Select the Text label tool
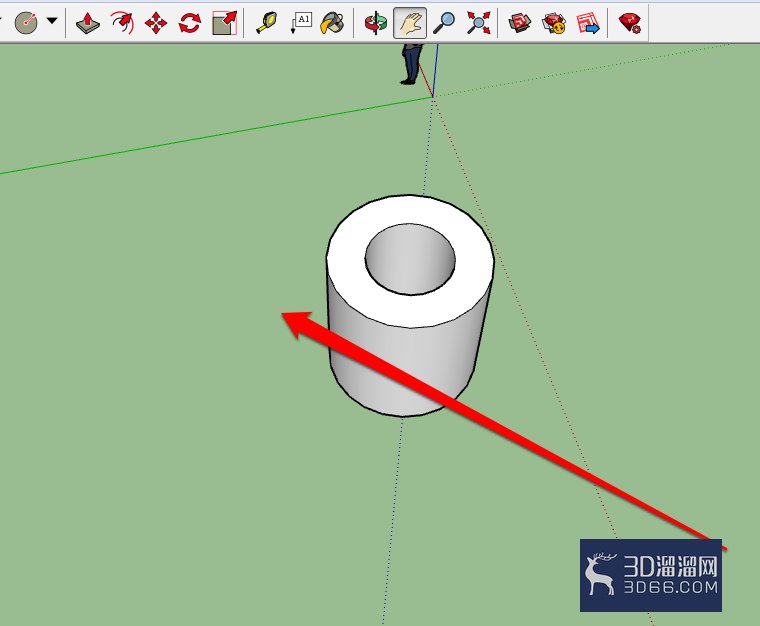Image resolution: width=760 pixels, height=626 pixels. [300, 23]
